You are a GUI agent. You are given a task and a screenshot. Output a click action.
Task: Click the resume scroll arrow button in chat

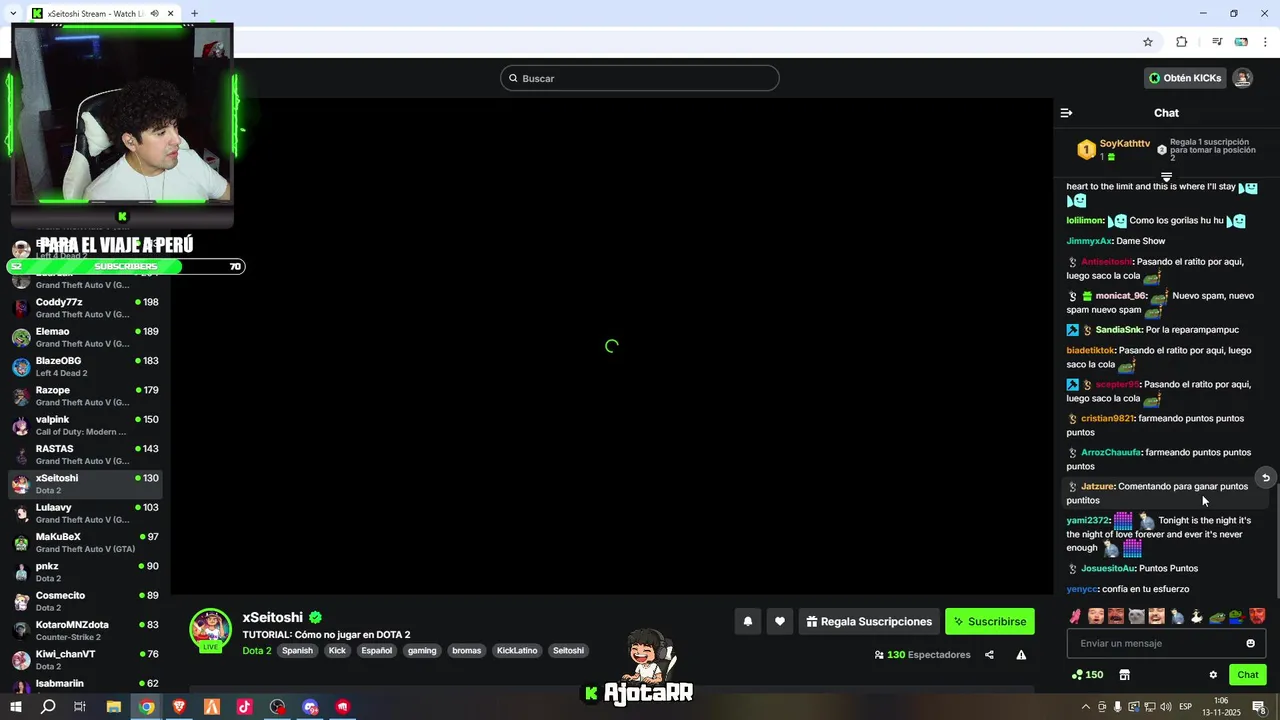pyautogui.click(x=1265, y=478)
